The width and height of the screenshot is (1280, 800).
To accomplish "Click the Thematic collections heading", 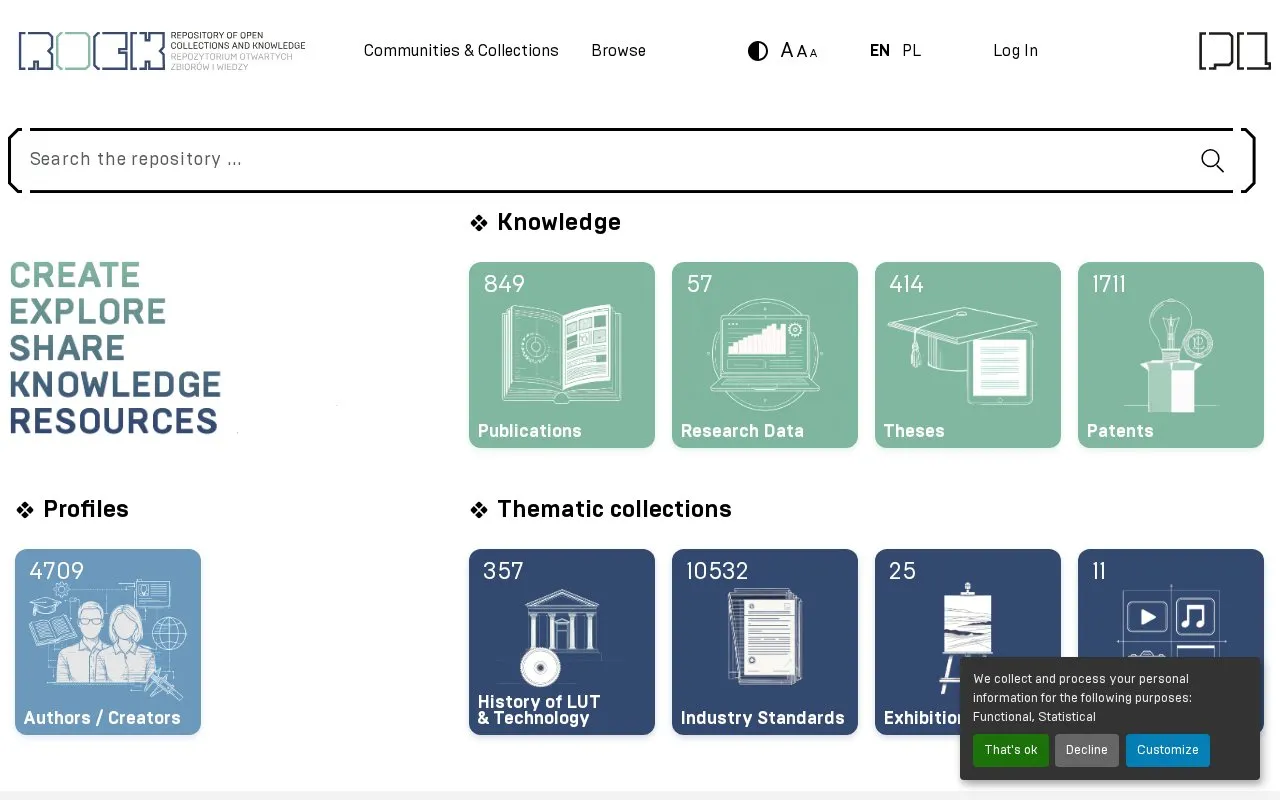I will tap(614, 509).
